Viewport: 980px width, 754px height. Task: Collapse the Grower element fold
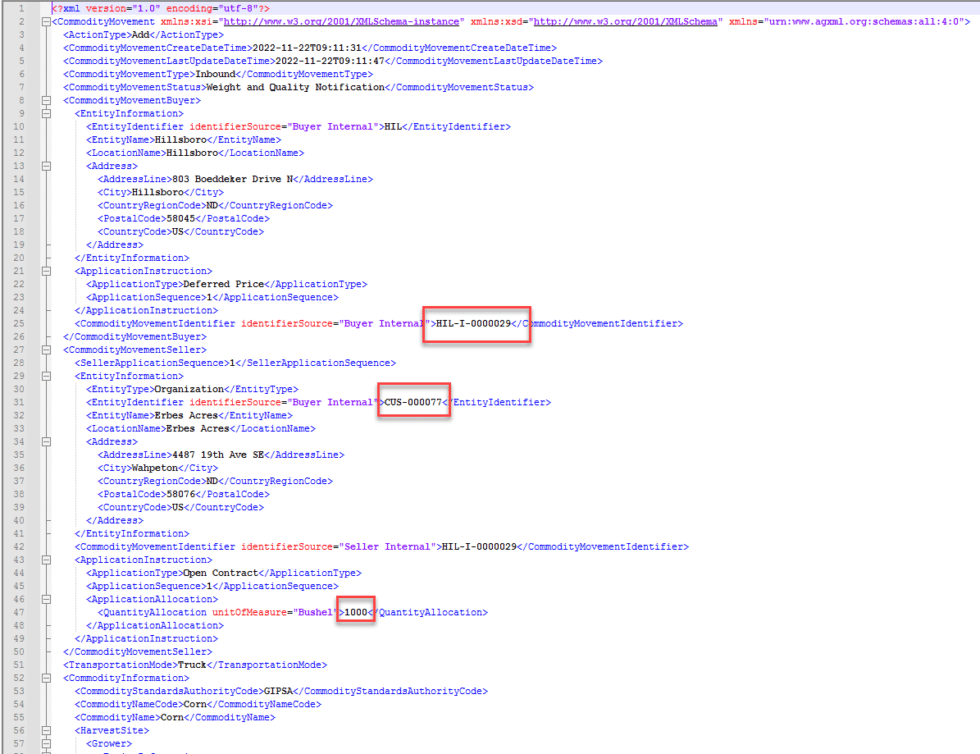45,743
